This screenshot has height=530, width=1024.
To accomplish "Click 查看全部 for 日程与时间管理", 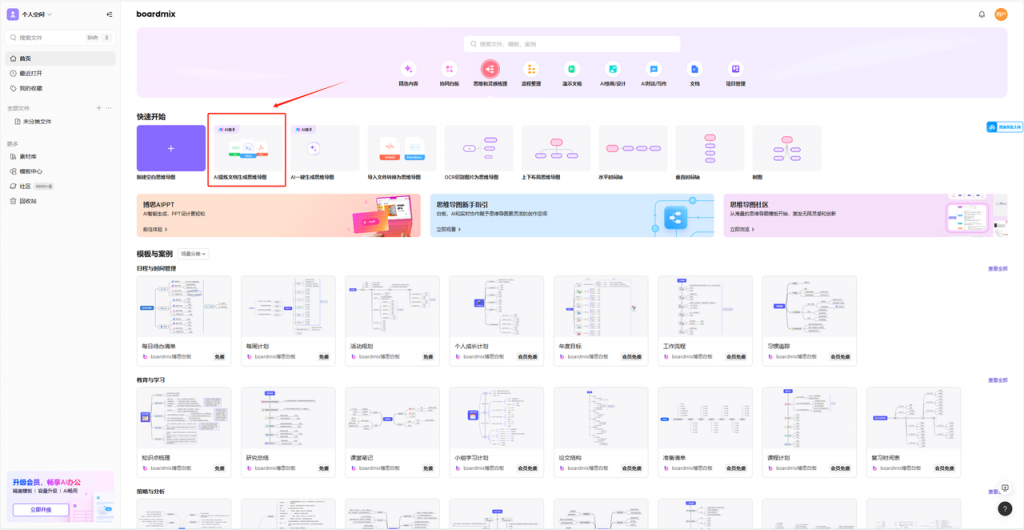I will (x=998, y=268).
